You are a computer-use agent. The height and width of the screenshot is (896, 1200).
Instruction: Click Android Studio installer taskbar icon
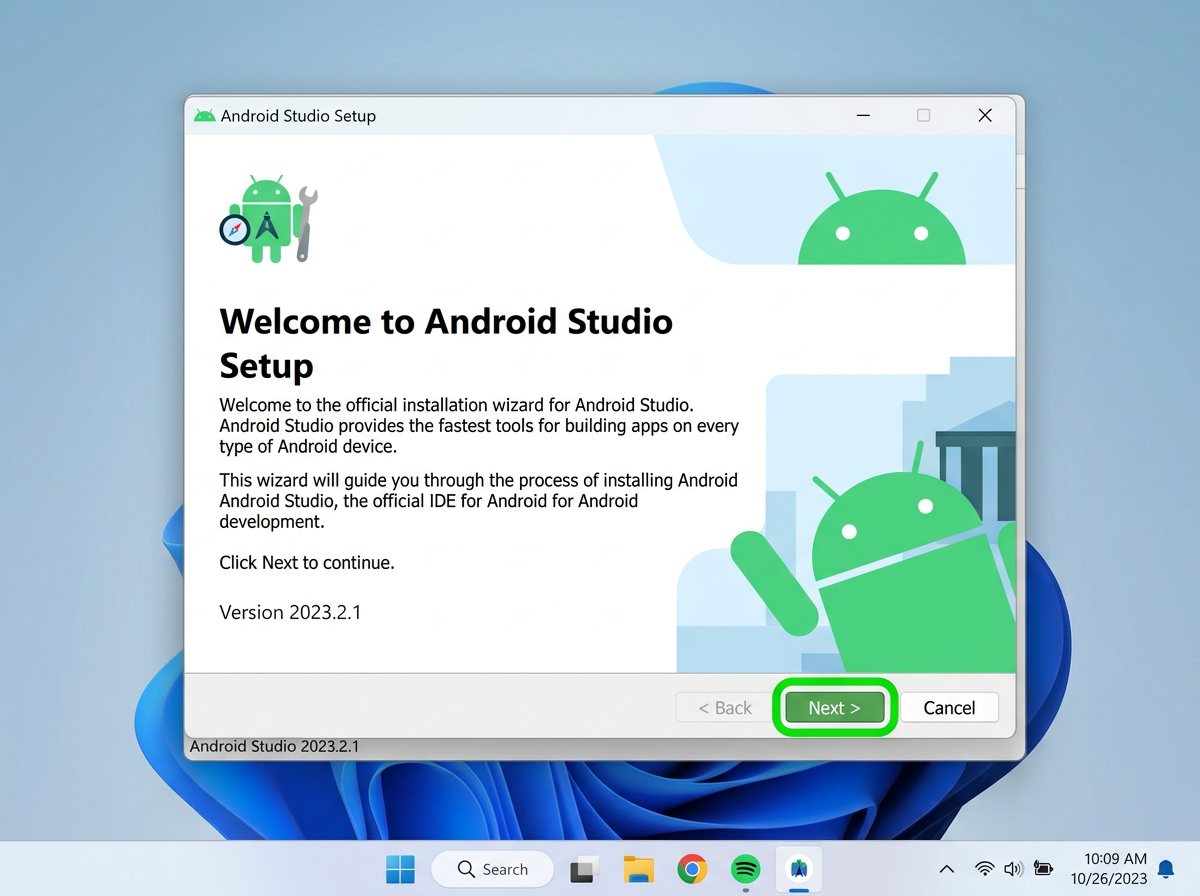(x=799, y=869)
